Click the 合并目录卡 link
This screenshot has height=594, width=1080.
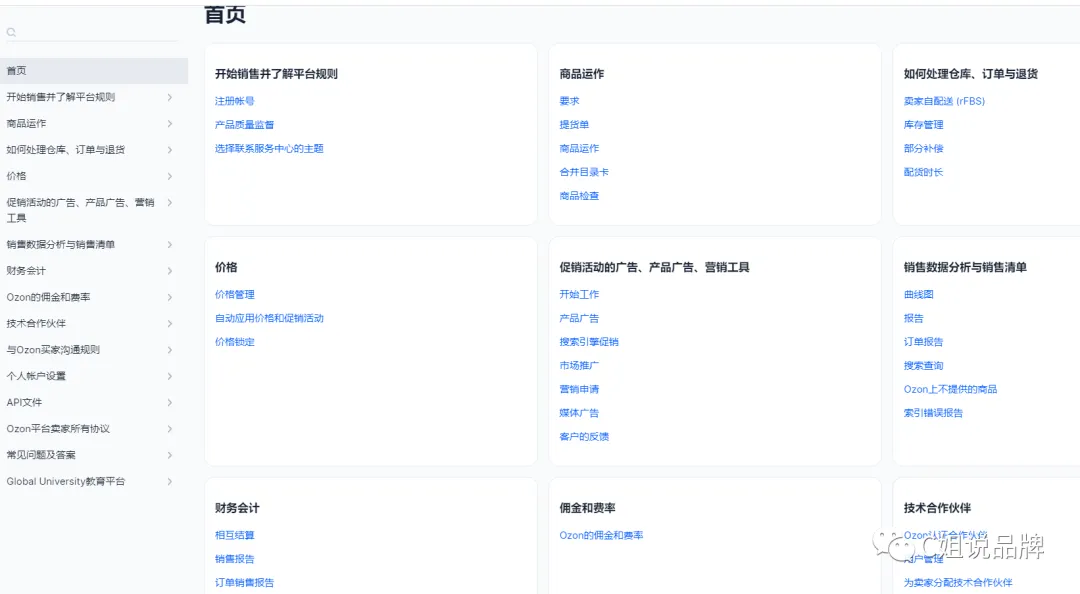[584, 172]
